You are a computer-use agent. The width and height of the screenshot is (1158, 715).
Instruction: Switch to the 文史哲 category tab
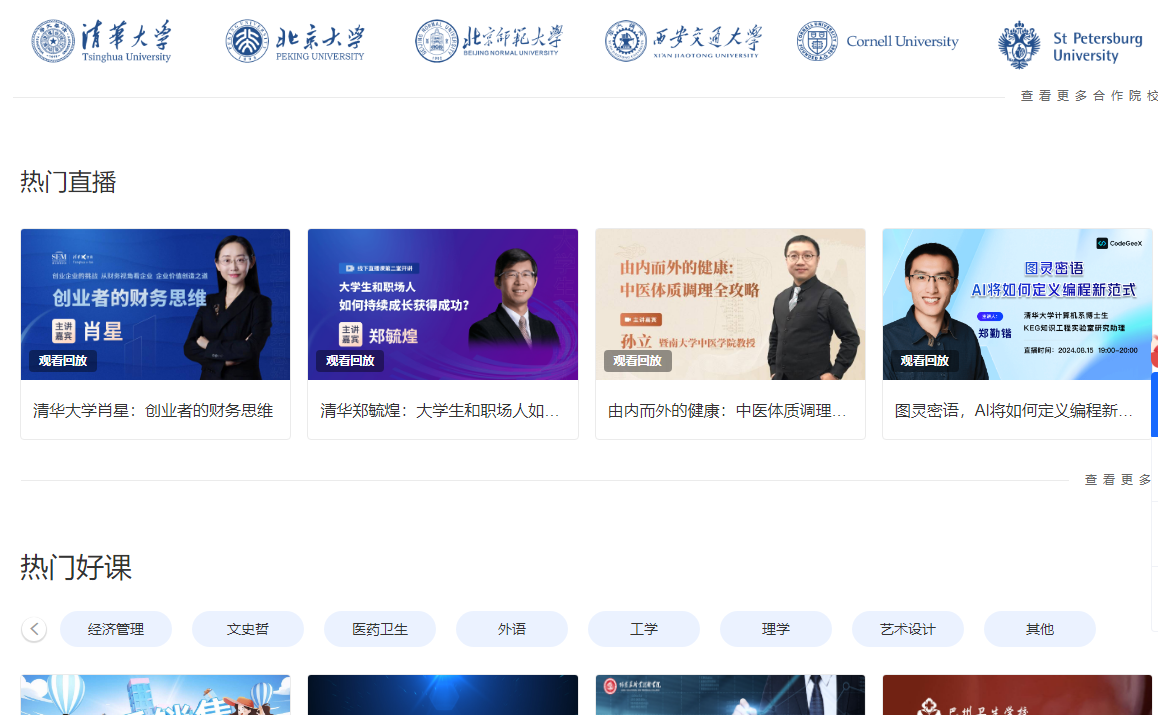click(248, 629)
